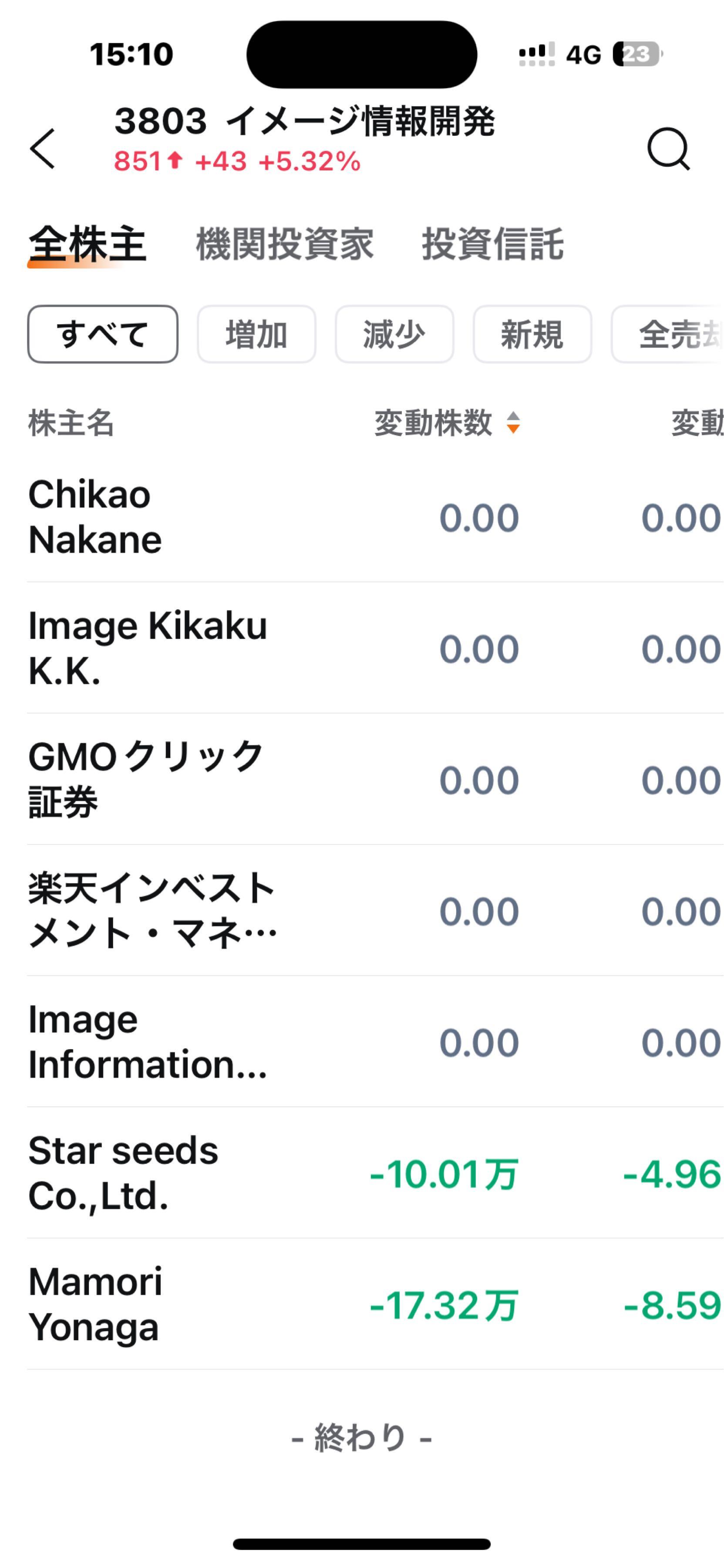The image size is (724, 1568).
Task: Tap the home indicator bar
Action: pyautogui.click(x=361, y=1543)
